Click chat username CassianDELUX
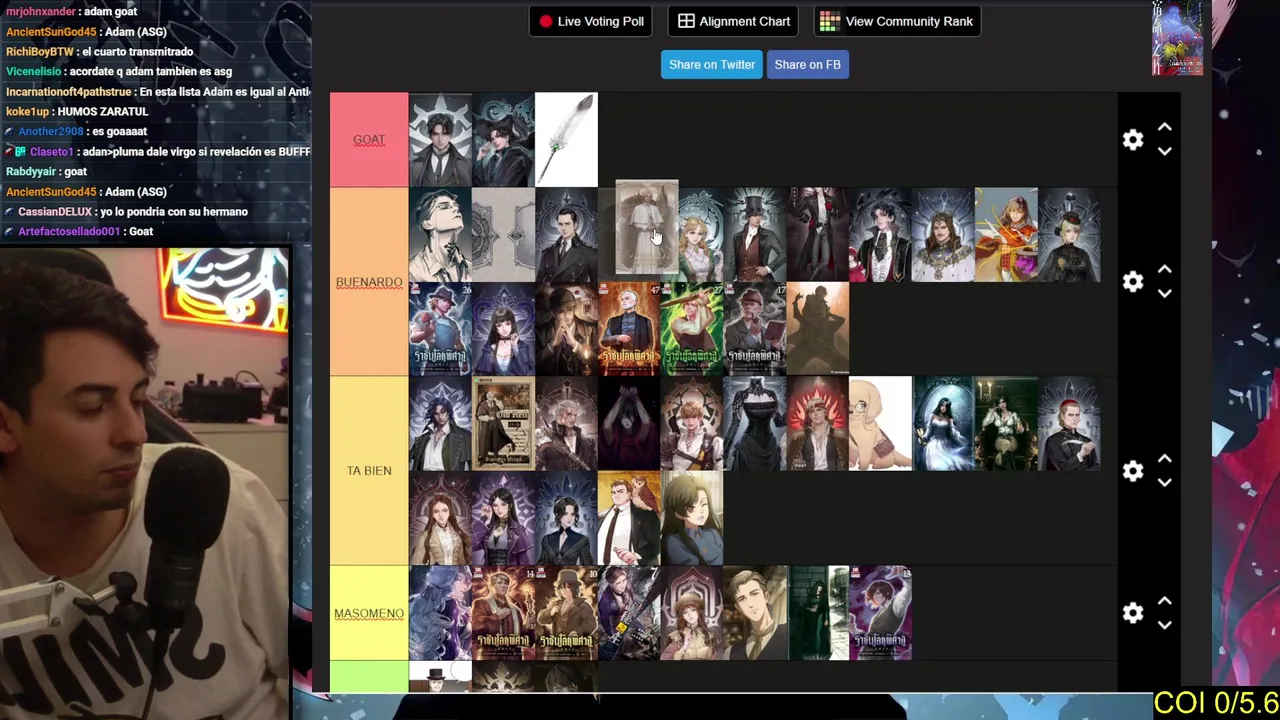1280x720 pixels. 55,212
